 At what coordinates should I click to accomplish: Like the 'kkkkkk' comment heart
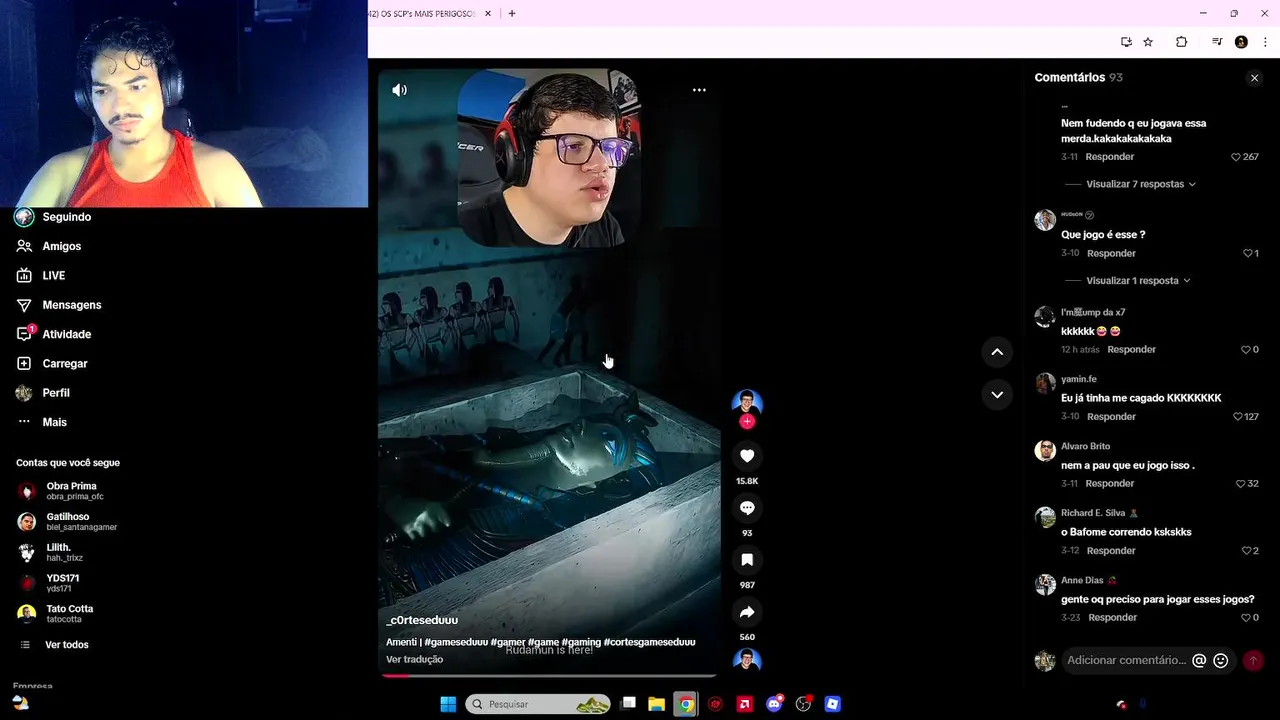(x=1246, y=350)
